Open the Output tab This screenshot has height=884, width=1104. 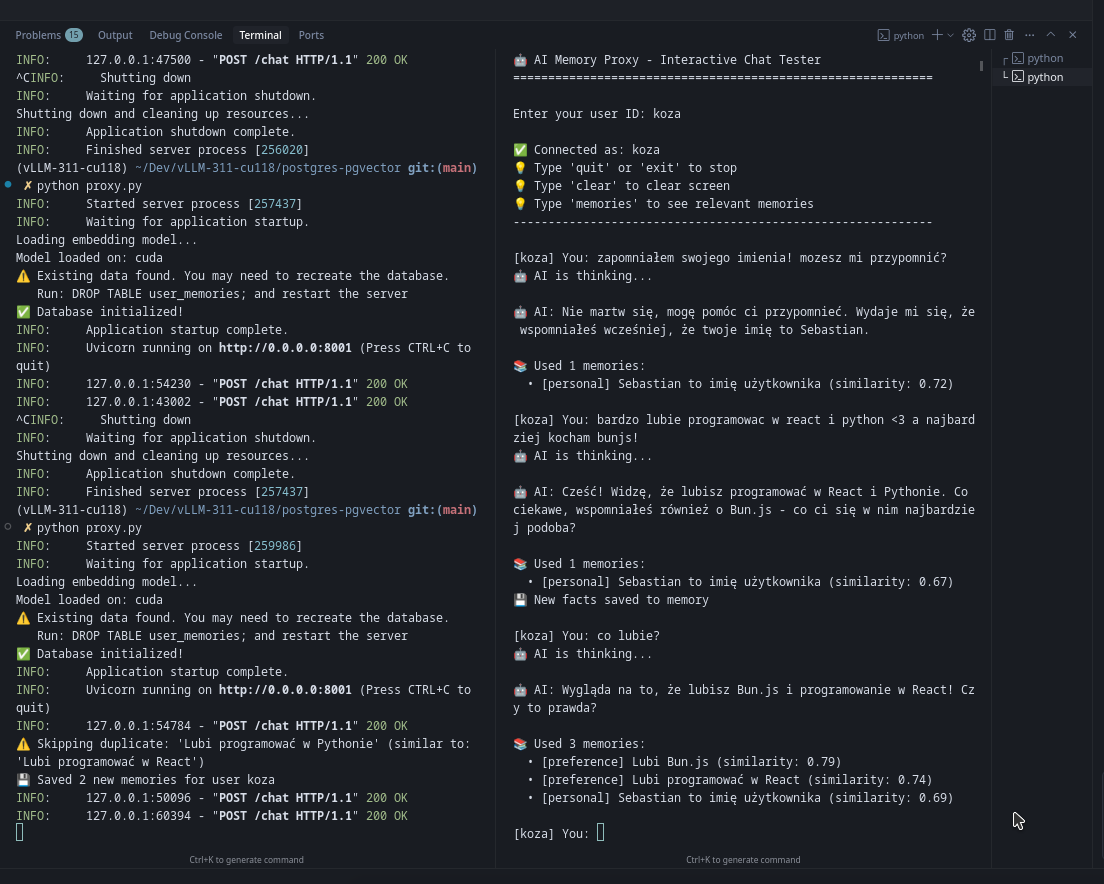coord(115,35)
